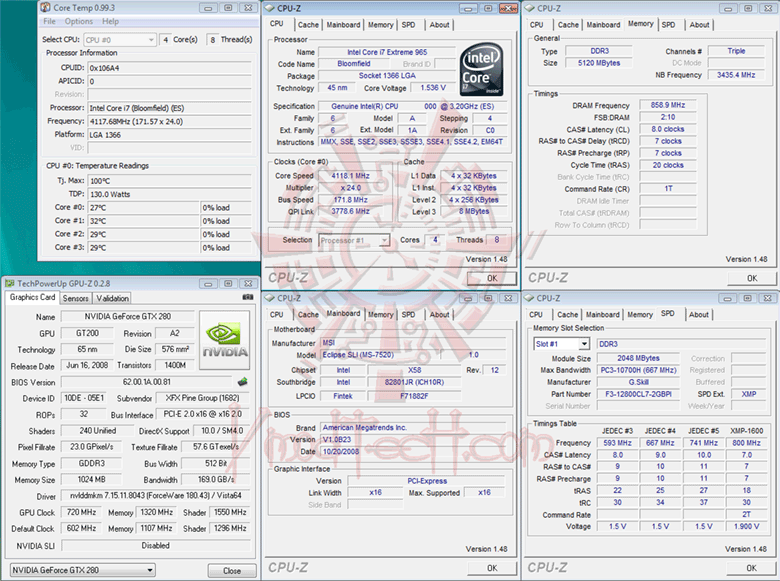The height and width of the screenshot is (581, 780).
Task: Close the CPU-Z processor window via red X
Action: pos(508,8)
